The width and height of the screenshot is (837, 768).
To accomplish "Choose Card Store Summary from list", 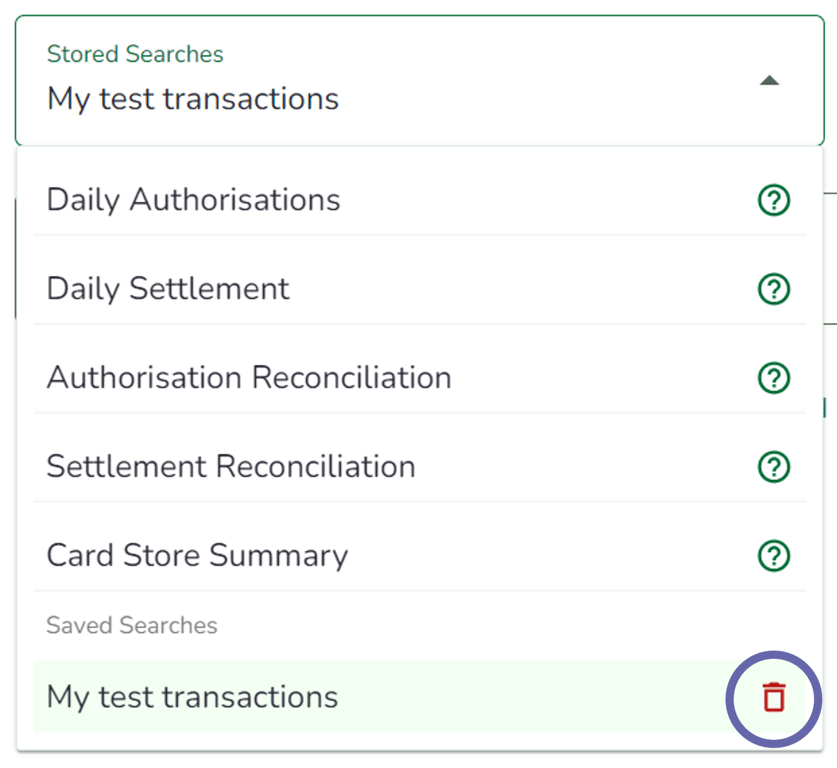I will coord(197,556).
